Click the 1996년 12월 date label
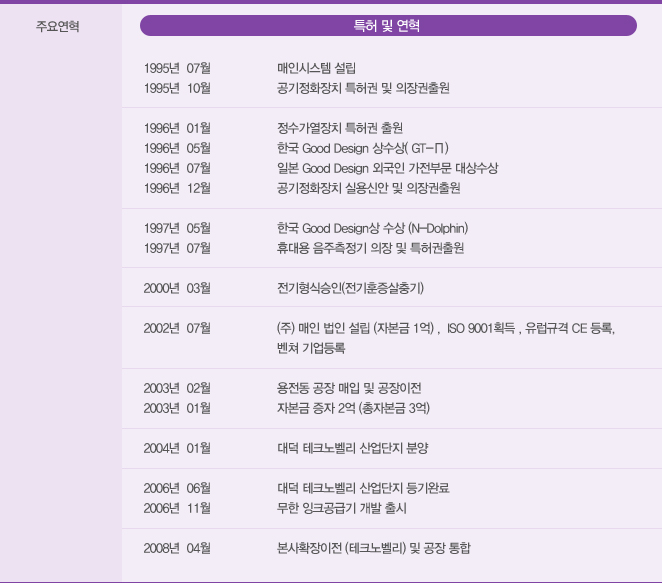Screen dimensions: 662x583 tap(177, 188)
